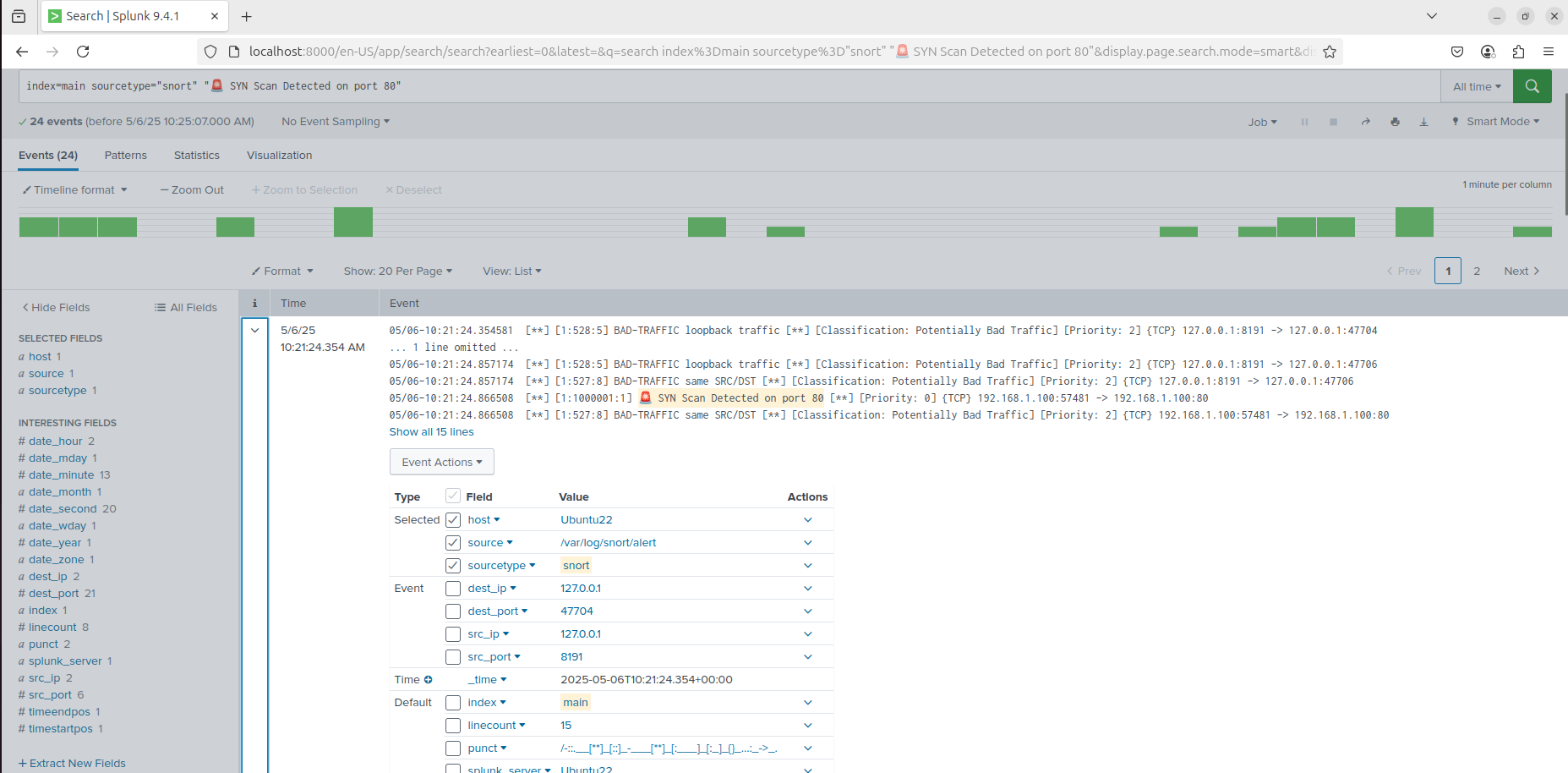Viewport: 1568px width, 773px height.
Task: Open date_second field in sidebar
Action: coord(63,509)
